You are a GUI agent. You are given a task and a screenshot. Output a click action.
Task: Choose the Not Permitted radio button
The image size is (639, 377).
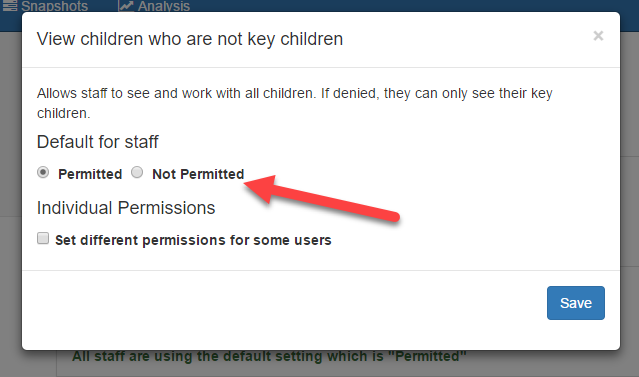pos(137,172)
